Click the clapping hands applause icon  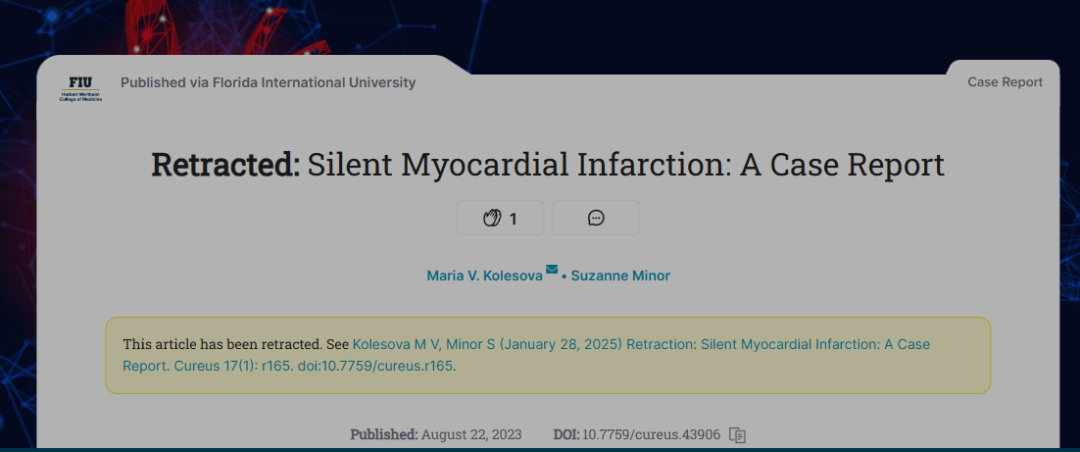(491, 218)
